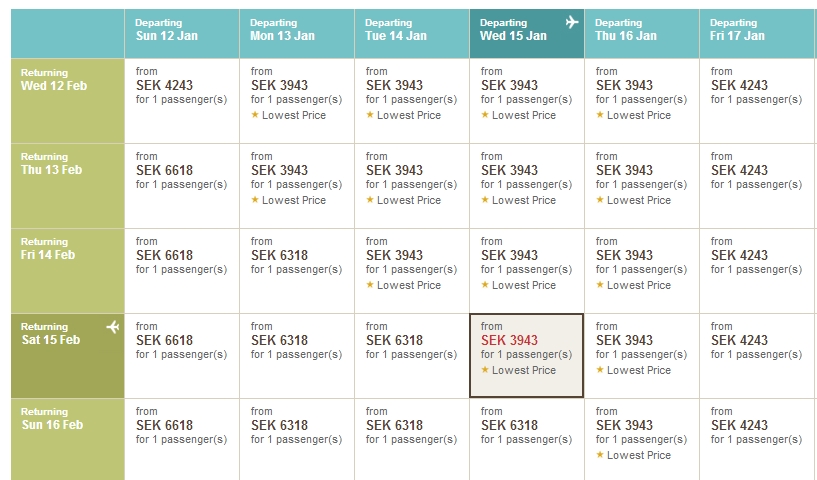Click Lowest Price star for Thu 16 Jan, Thu 13 Feb
The height and width of the screenshot is (480, 817).
coord(600,200)
